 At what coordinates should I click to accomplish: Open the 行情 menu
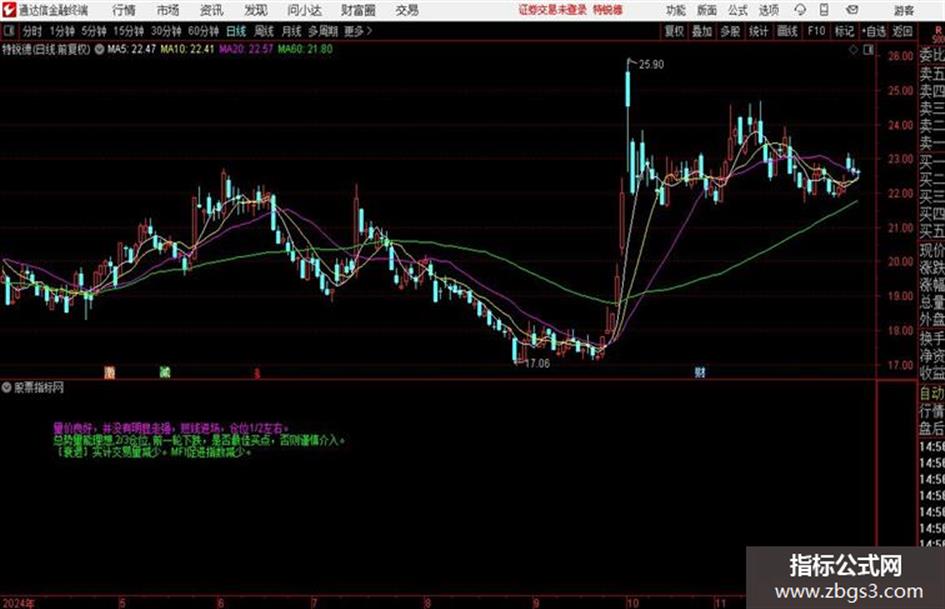(124, 10)
